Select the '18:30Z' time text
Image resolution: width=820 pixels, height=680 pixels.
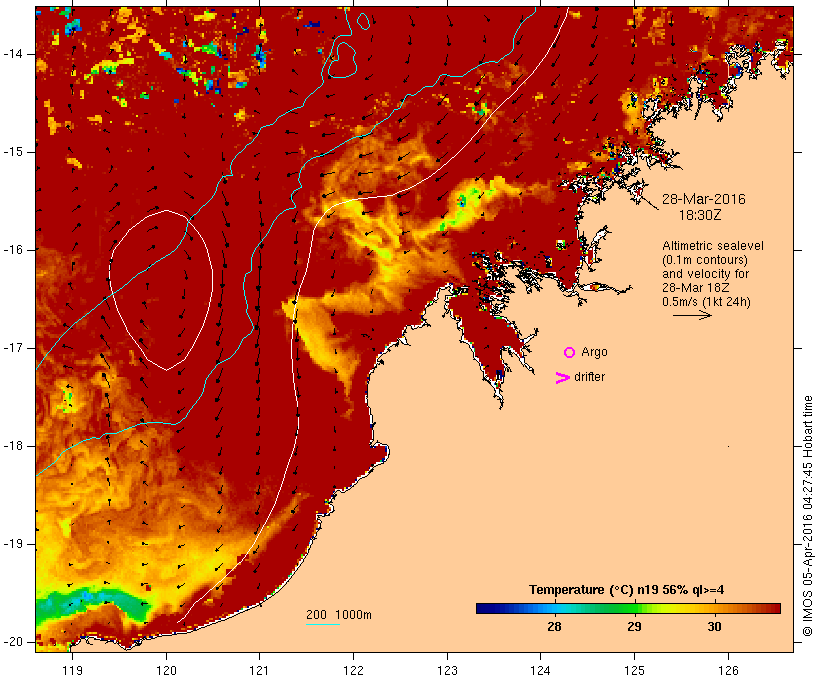700,215
